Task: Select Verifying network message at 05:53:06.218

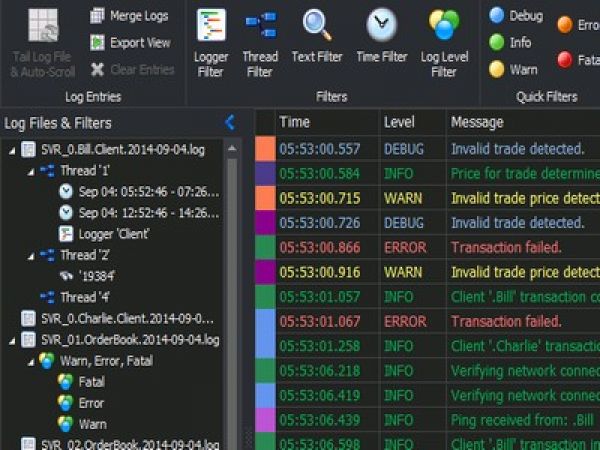Action: tap(525, 370)
